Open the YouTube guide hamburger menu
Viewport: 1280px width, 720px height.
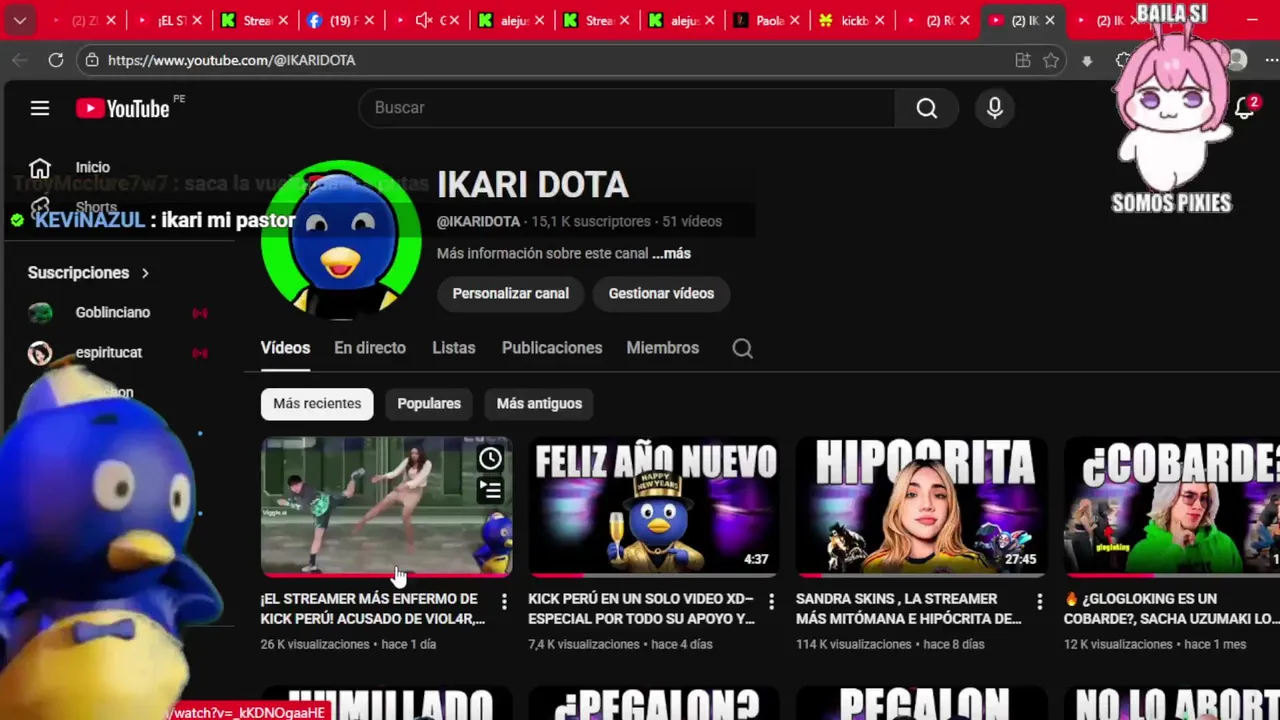40,108
